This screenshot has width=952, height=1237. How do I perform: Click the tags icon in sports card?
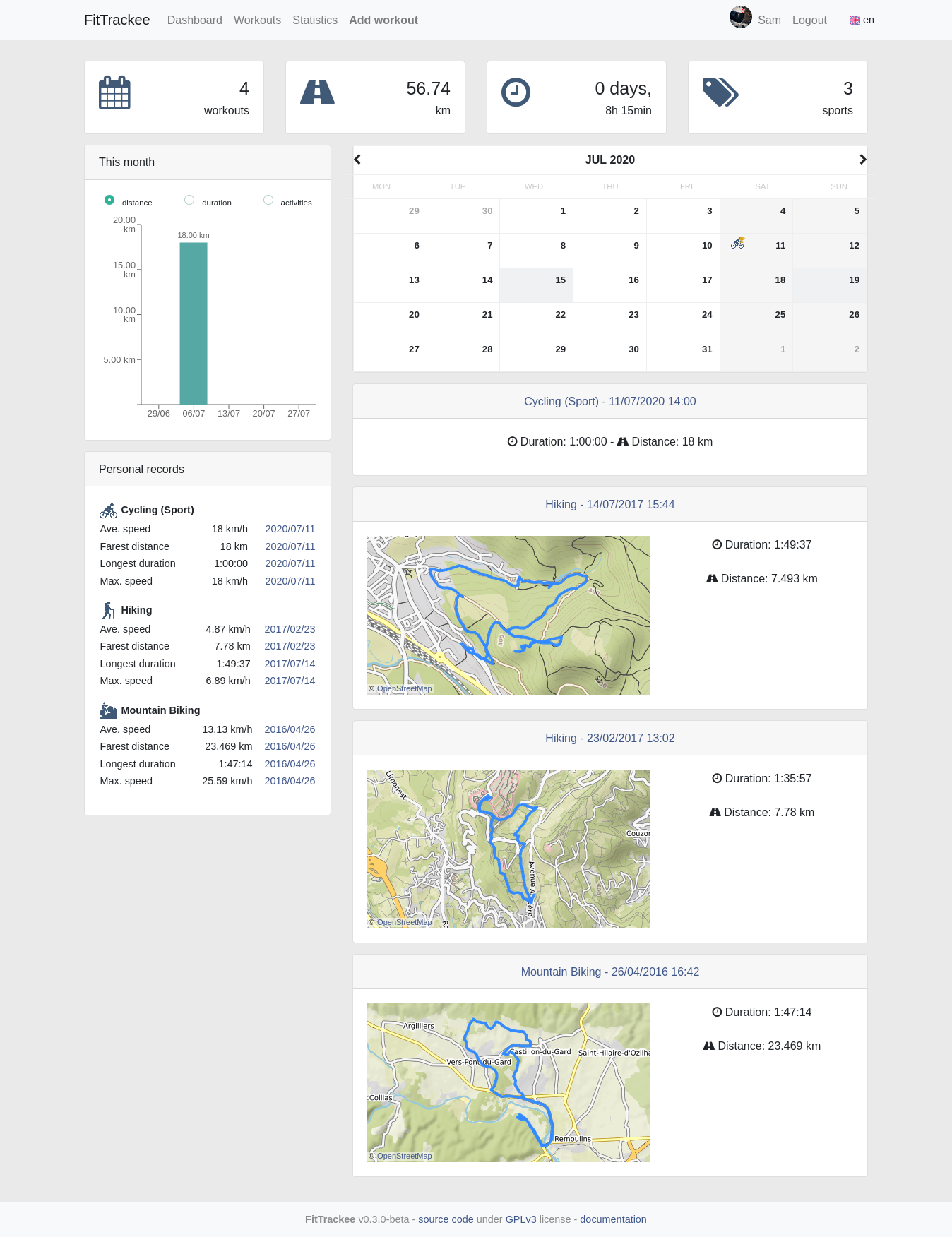(720, 92)
